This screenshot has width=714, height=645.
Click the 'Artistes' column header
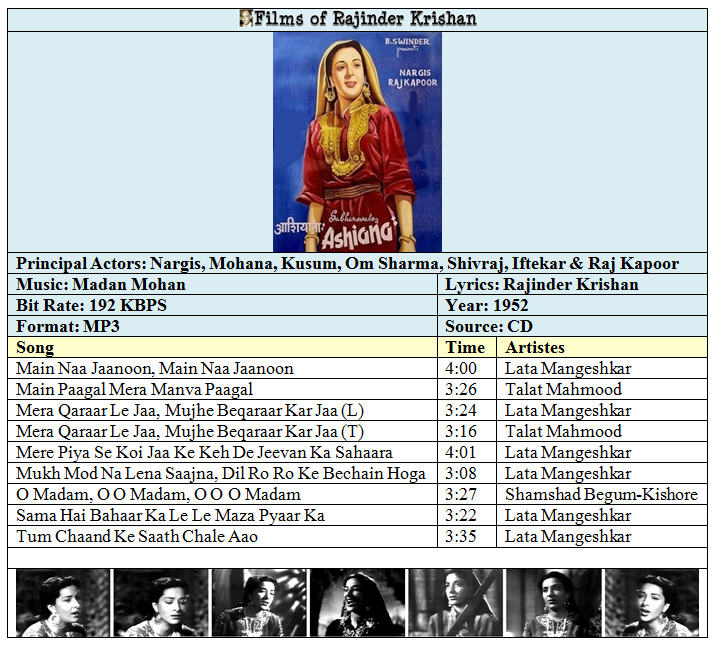tap(602, 347)
